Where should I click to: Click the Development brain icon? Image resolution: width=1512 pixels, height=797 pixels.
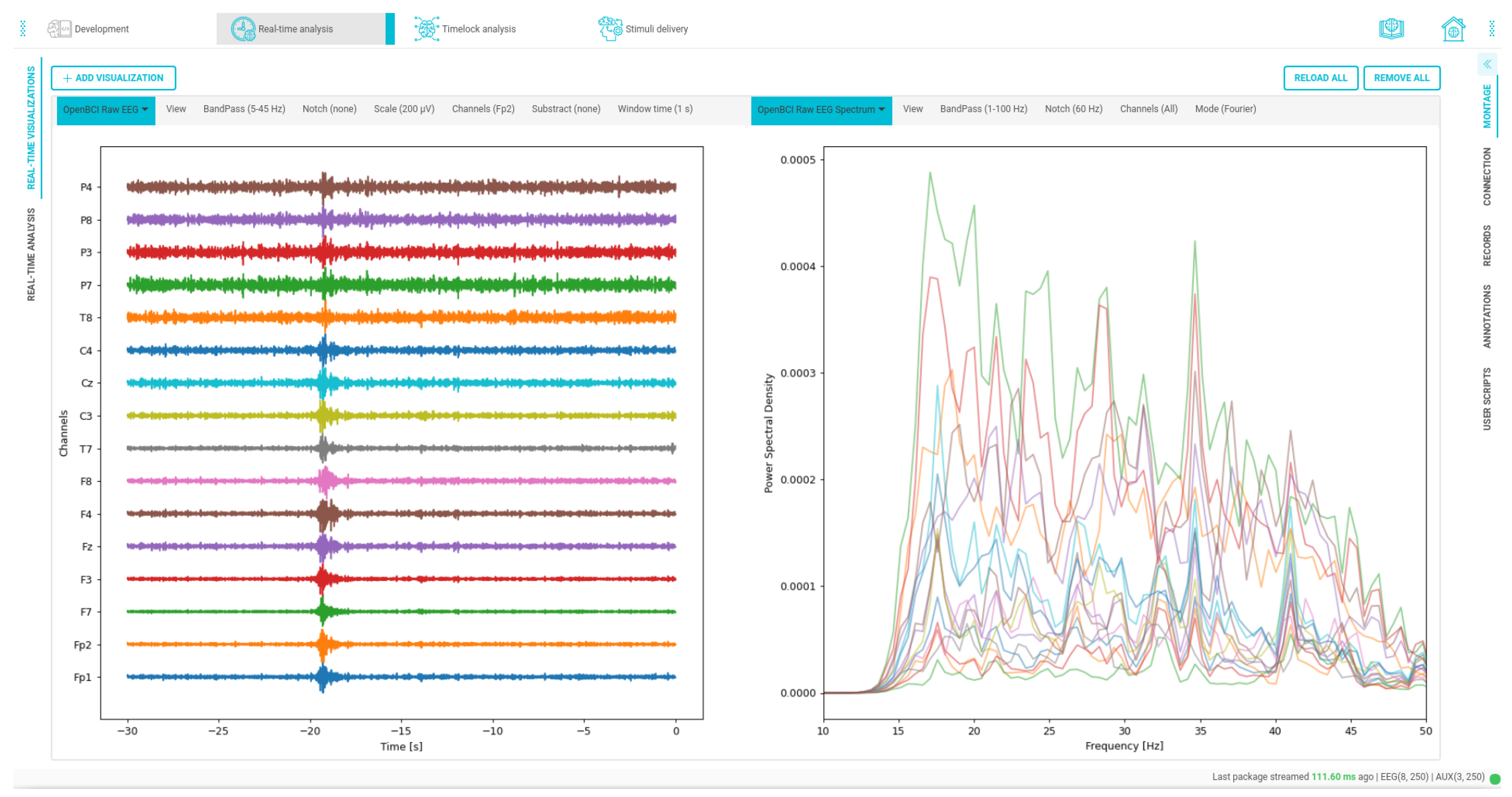59,29
